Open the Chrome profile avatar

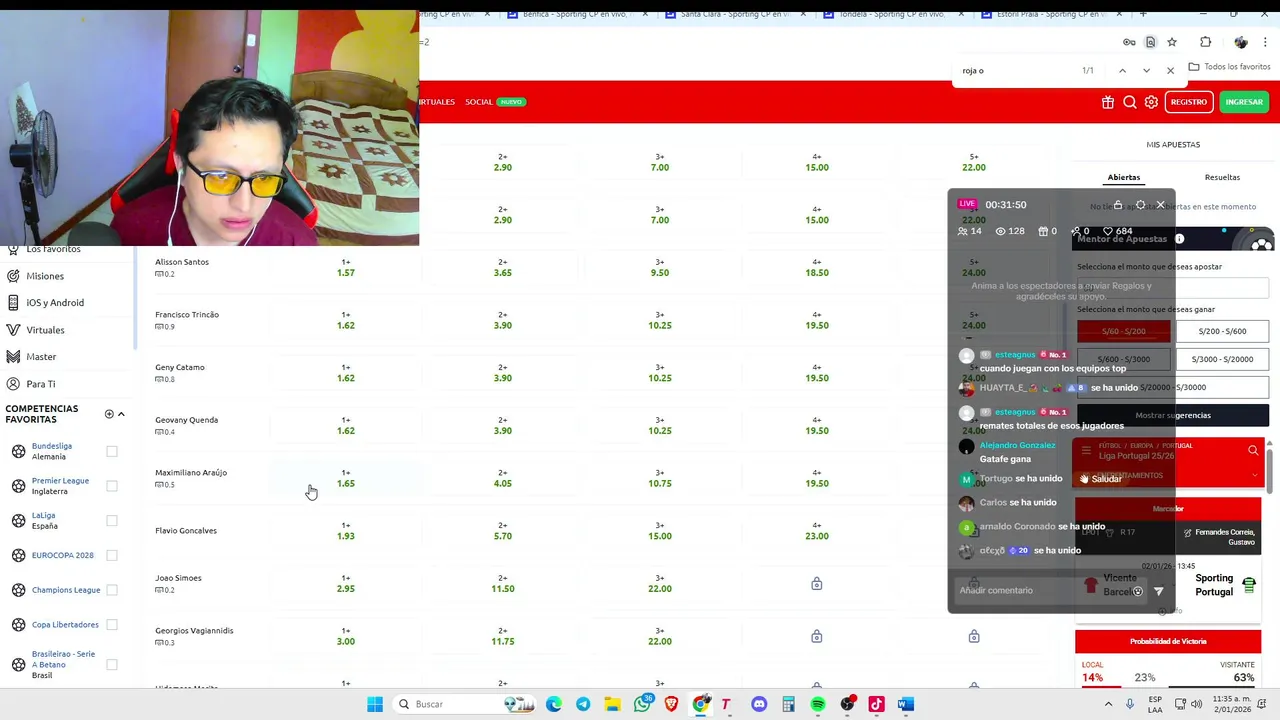coord(1241,42)
